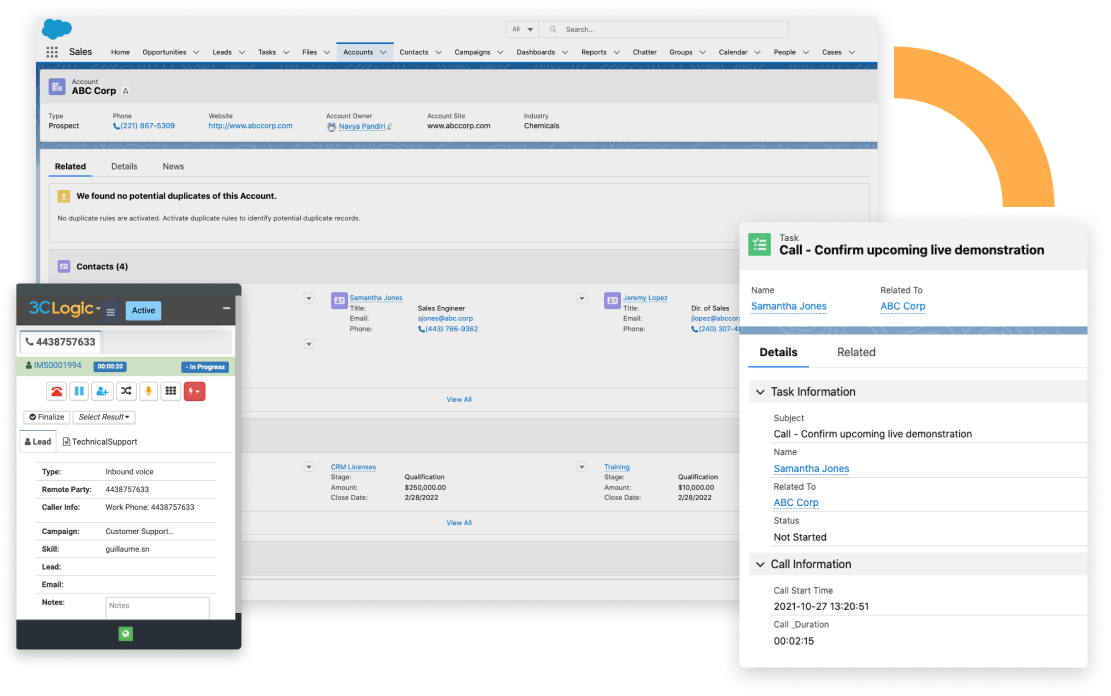
Task: Select the 4438757633 call tab
Action: 60,342
